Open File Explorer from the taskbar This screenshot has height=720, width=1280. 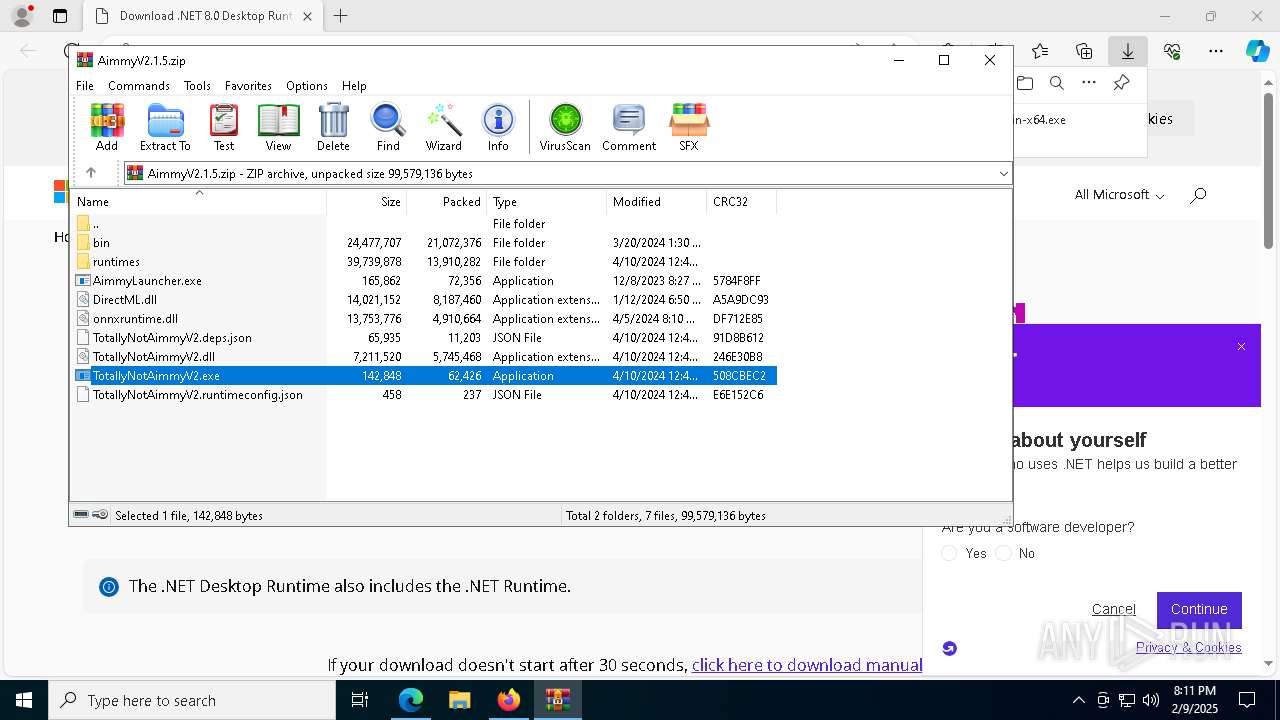pos(459,700)
